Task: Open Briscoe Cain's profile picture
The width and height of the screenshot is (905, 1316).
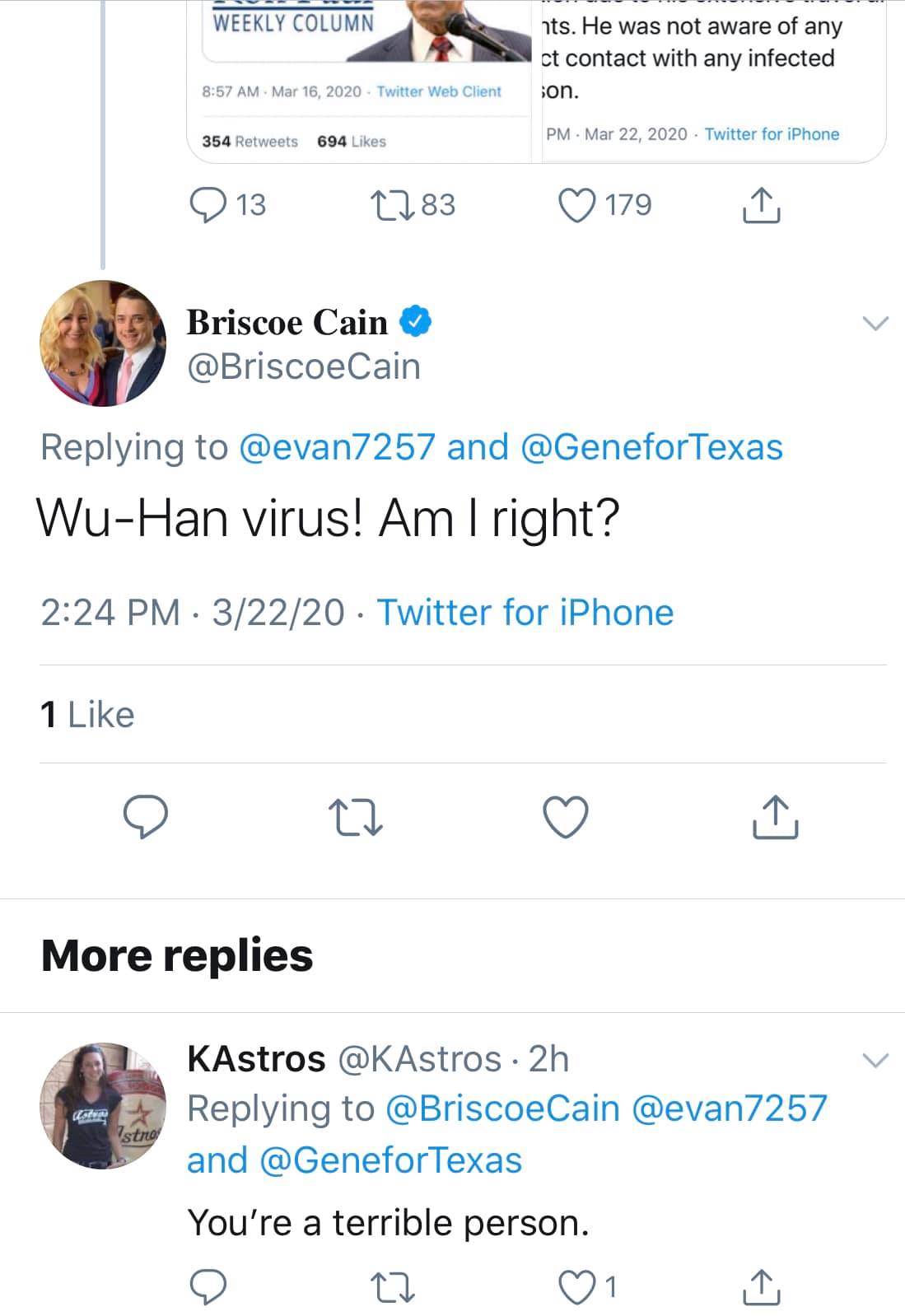Action: [x=103, y=343]
